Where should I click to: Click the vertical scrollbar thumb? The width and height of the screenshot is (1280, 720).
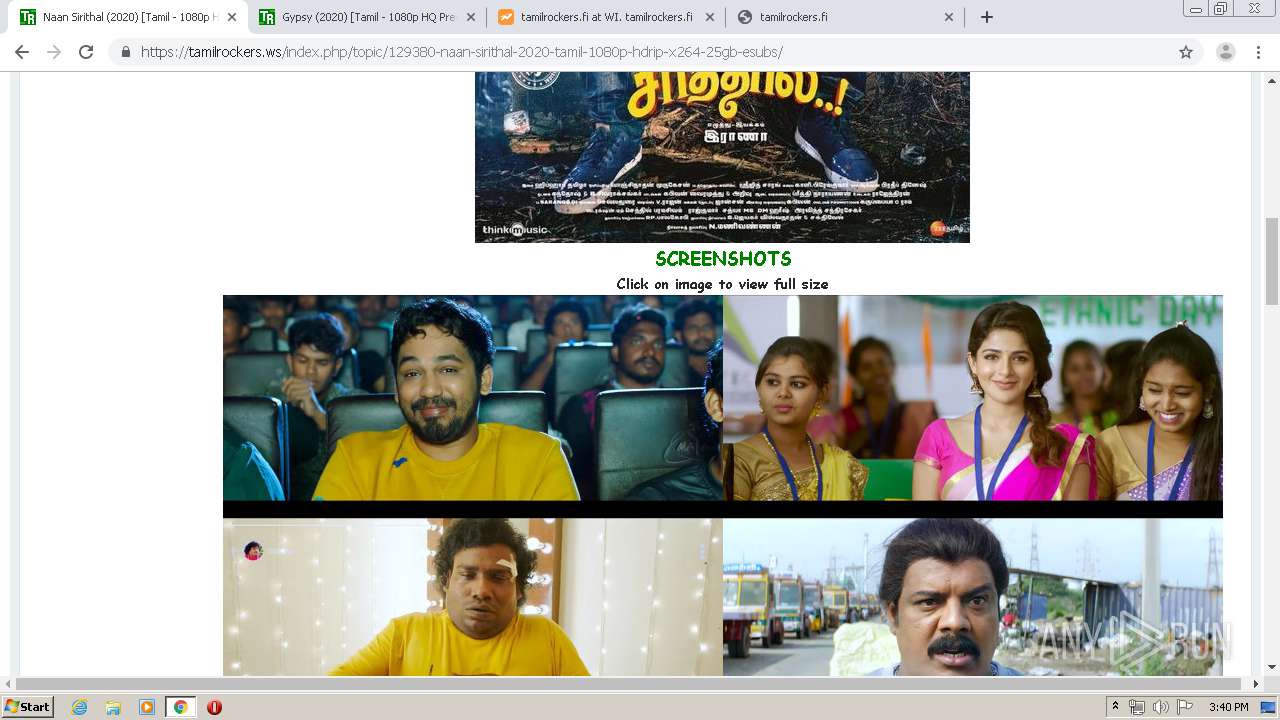(x=1272, y=260)
